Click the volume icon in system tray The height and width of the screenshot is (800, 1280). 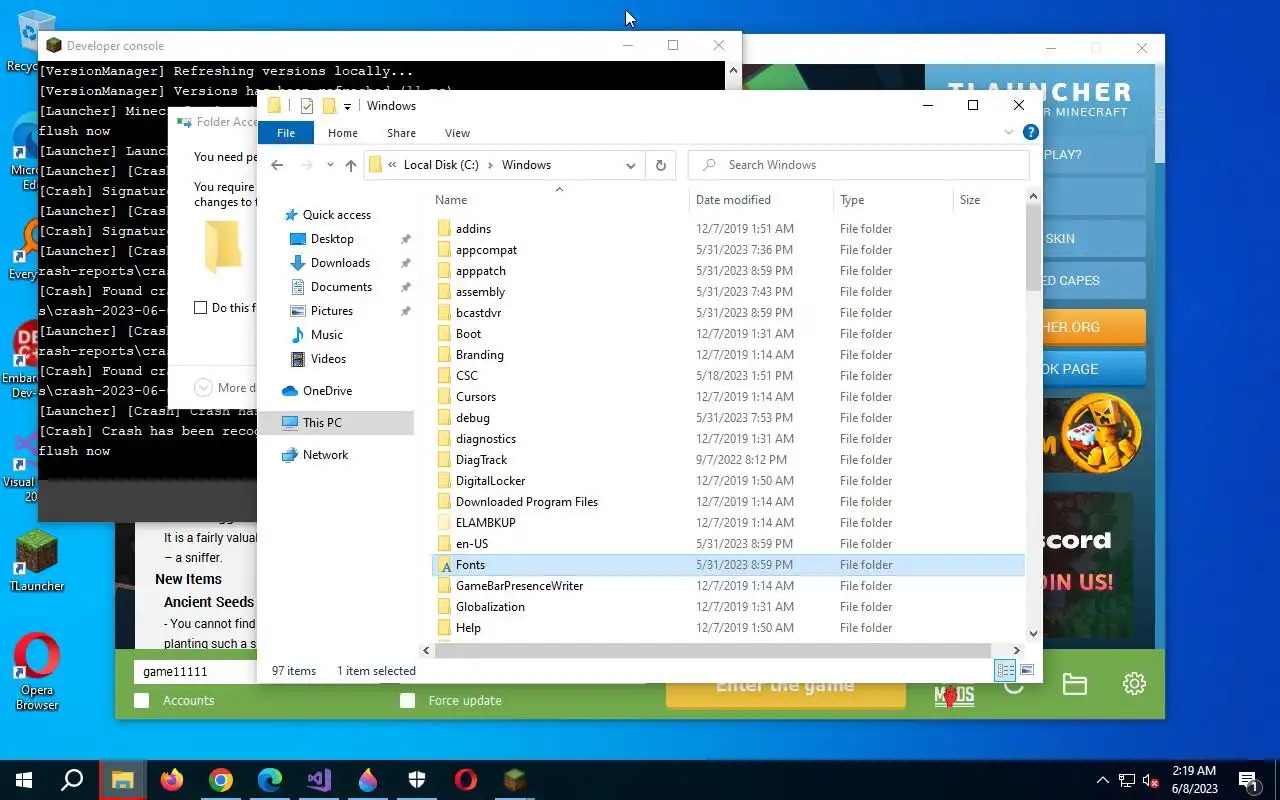point(1150,780)
